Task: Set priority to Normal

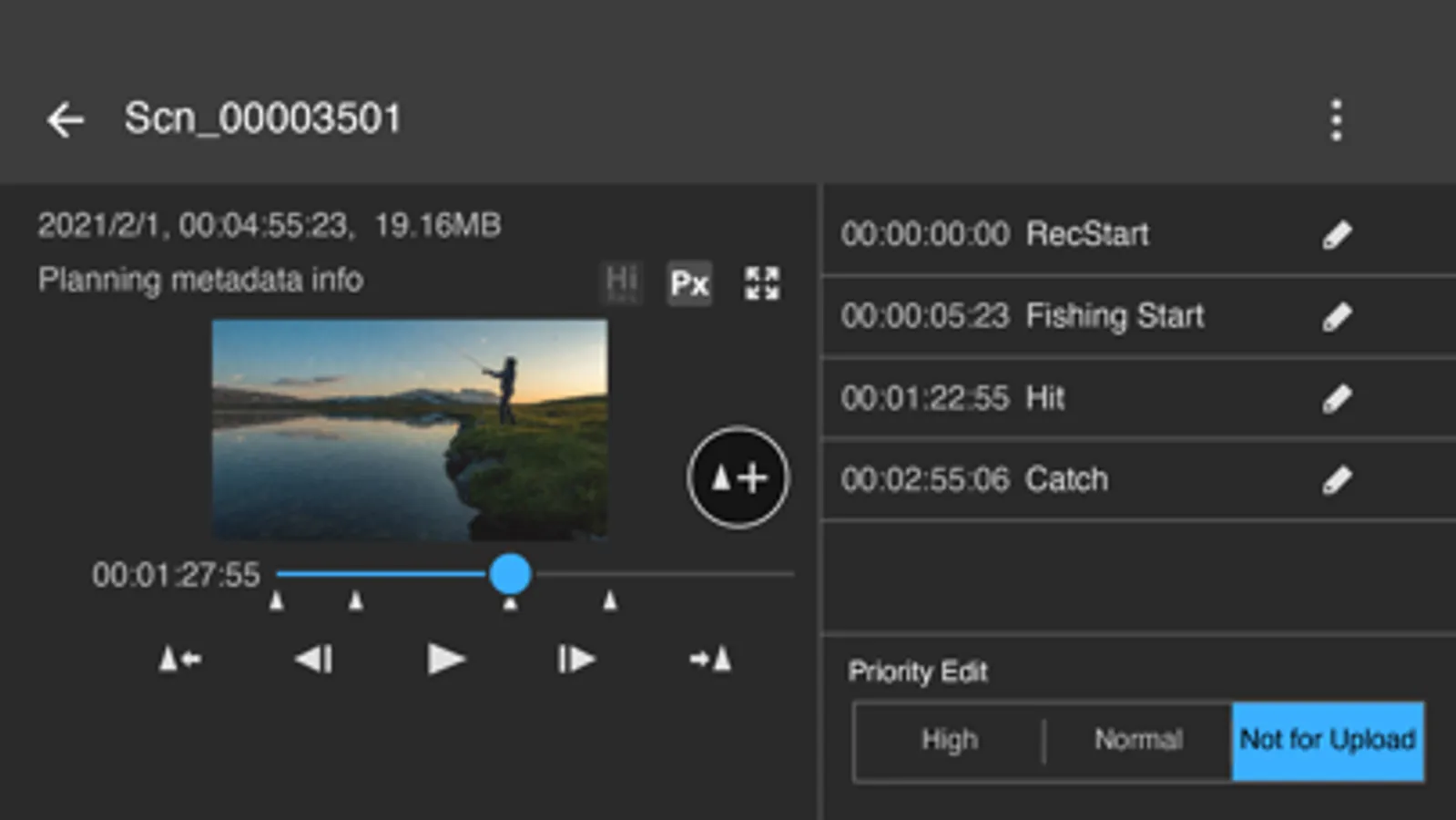Action: tap(1138, 740)
